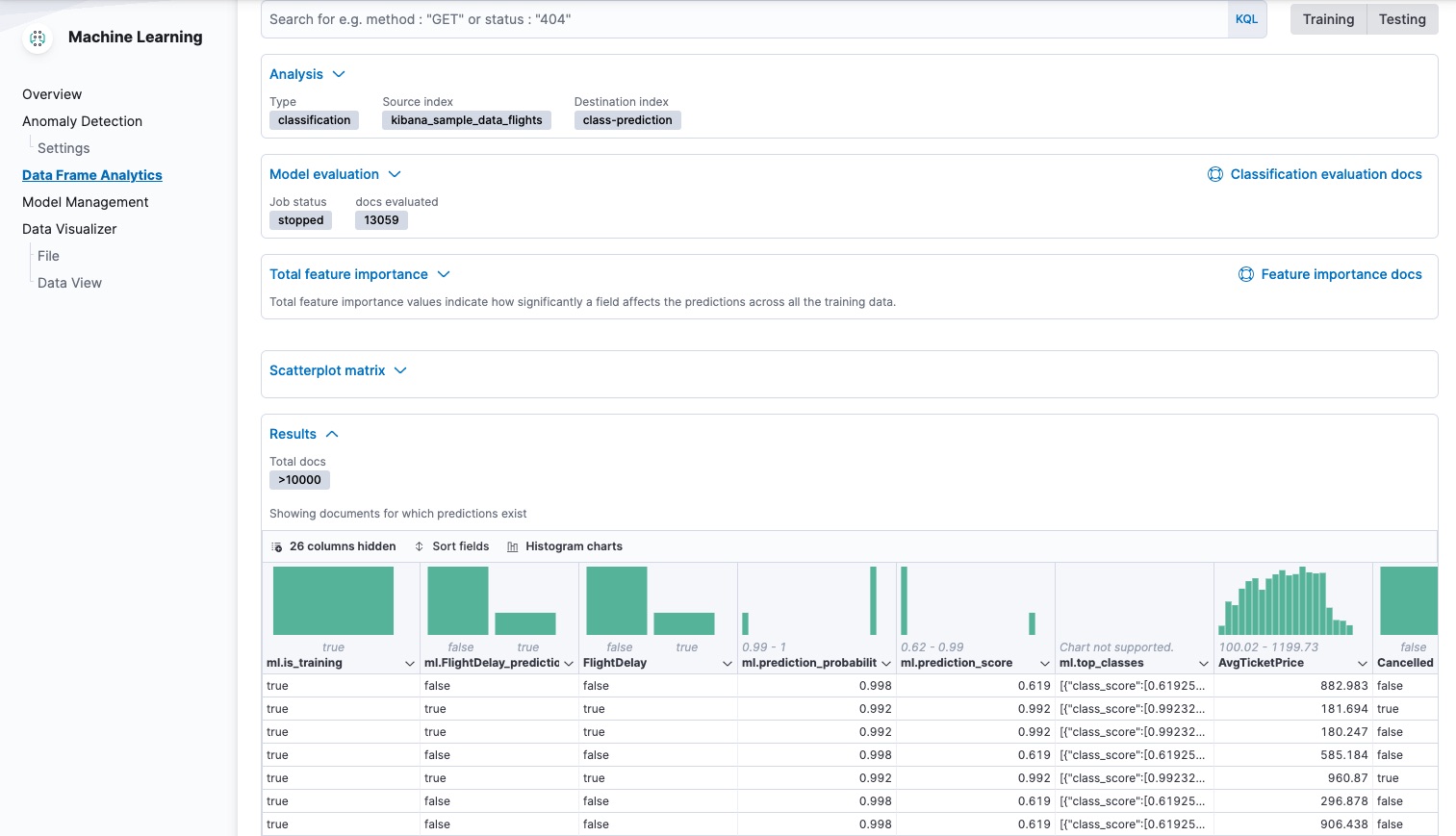
Task: Click the KQL language badge in the search bar
Action: tap(1246, 18)
